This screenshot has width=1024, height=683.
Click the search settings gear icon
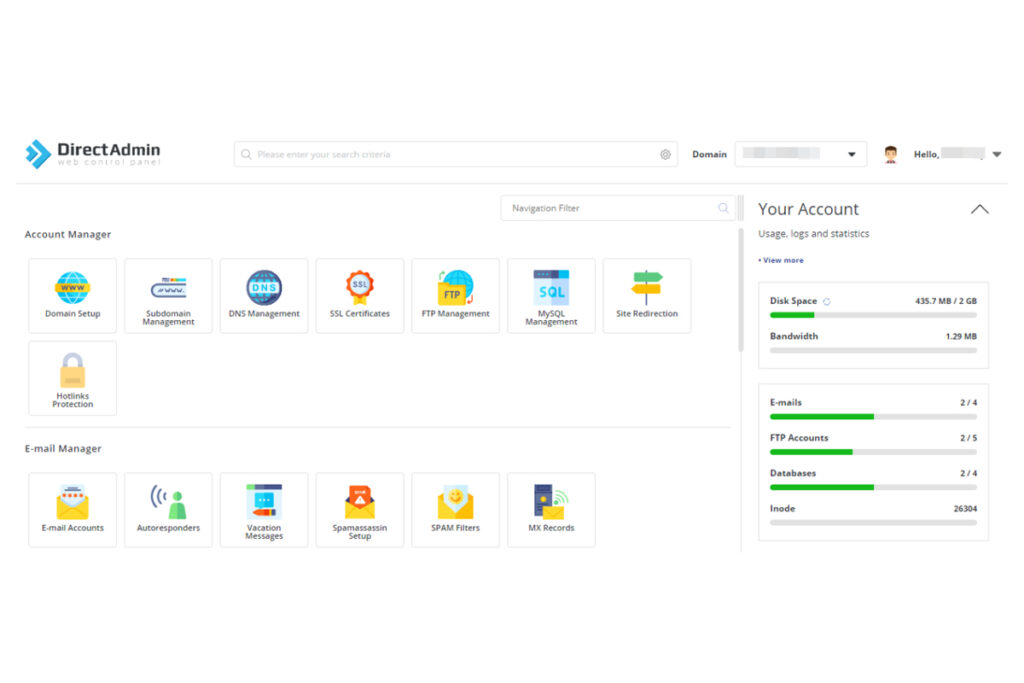click(665, 155)
